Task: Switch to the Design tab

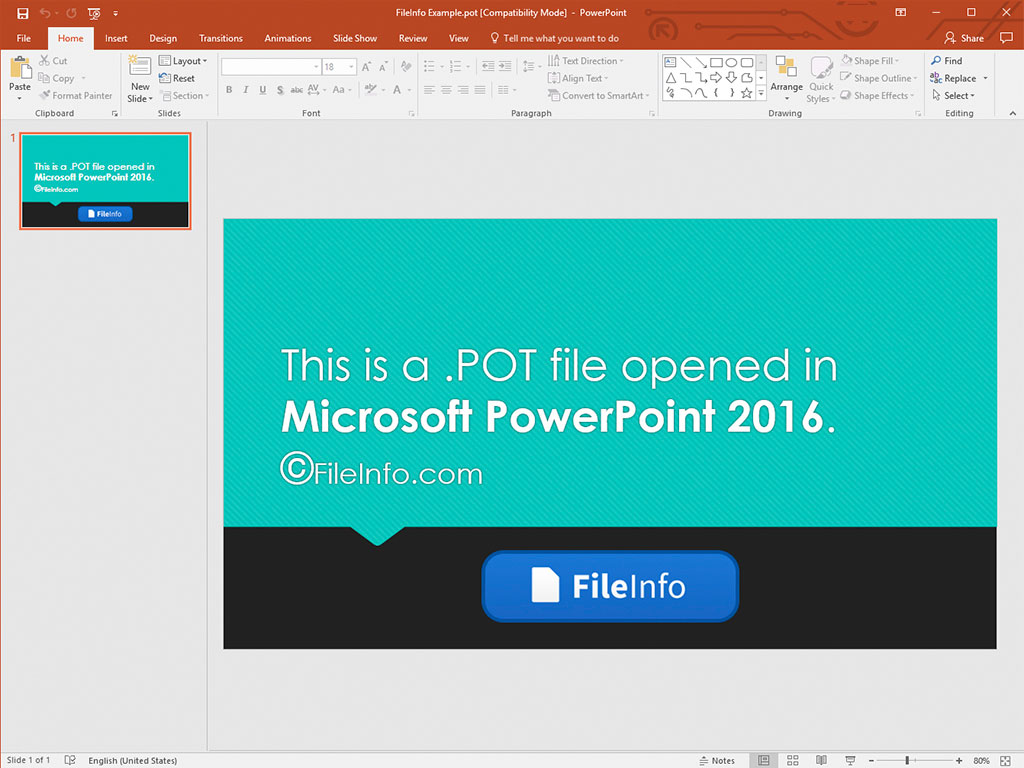Action: (x=163, y=38)
